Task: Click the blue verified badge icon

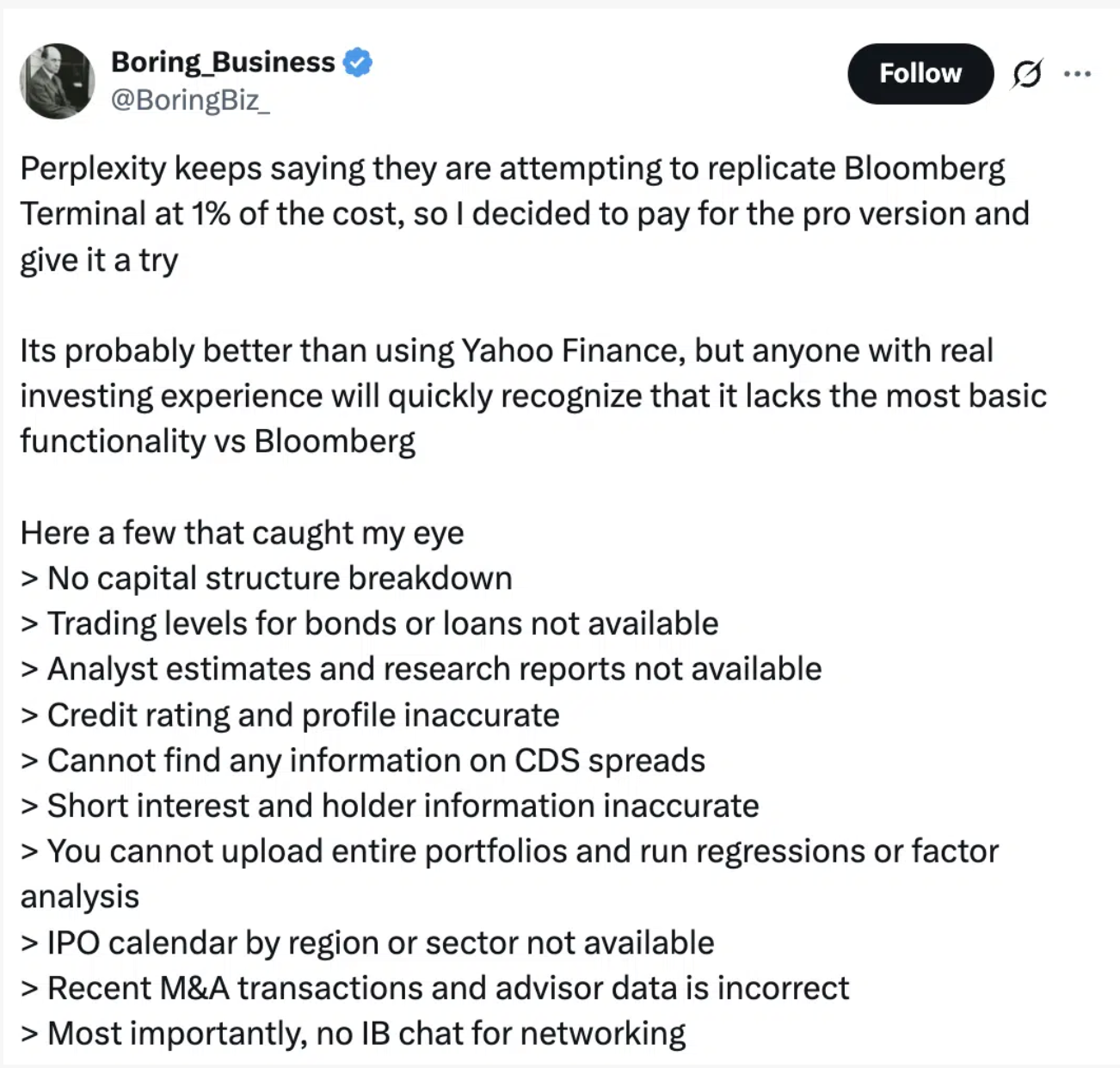Action: [x=358, y=63]
